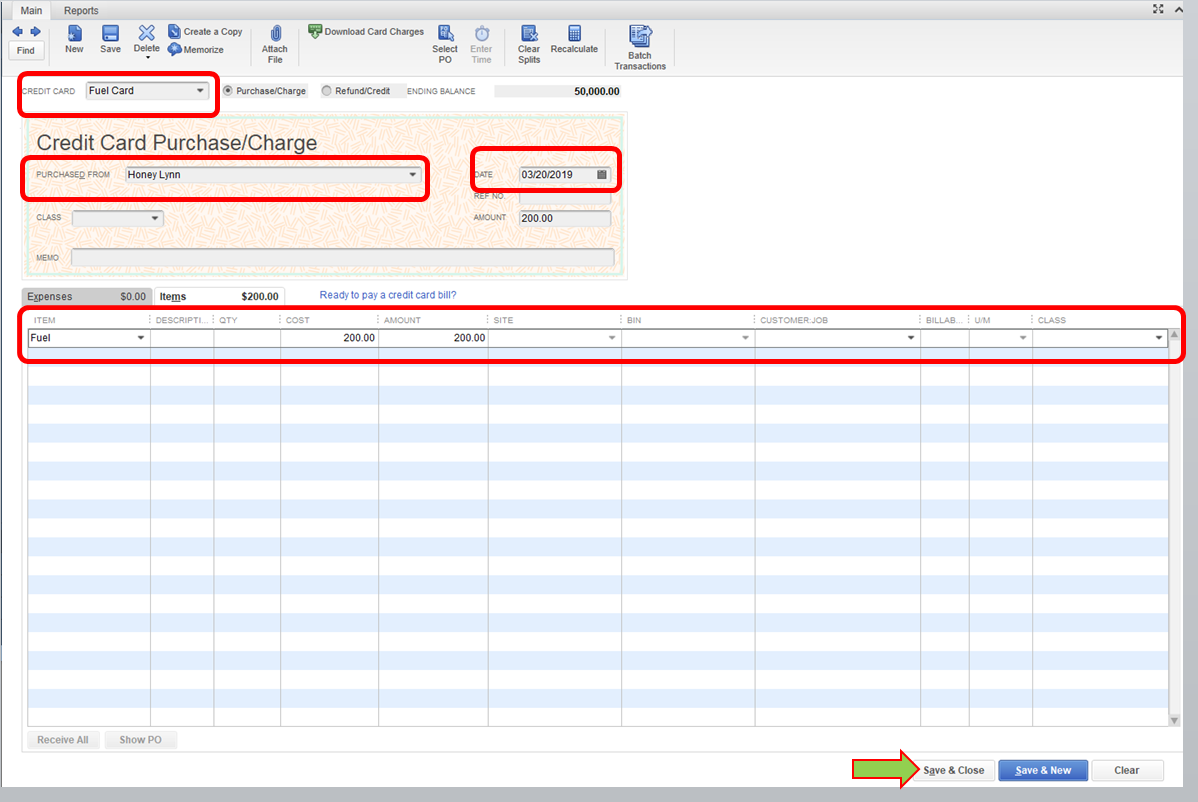Viewport: 1198px width, 802px height.
Task: Click the Description cell in the Fuel row
Action: (182, 338)
